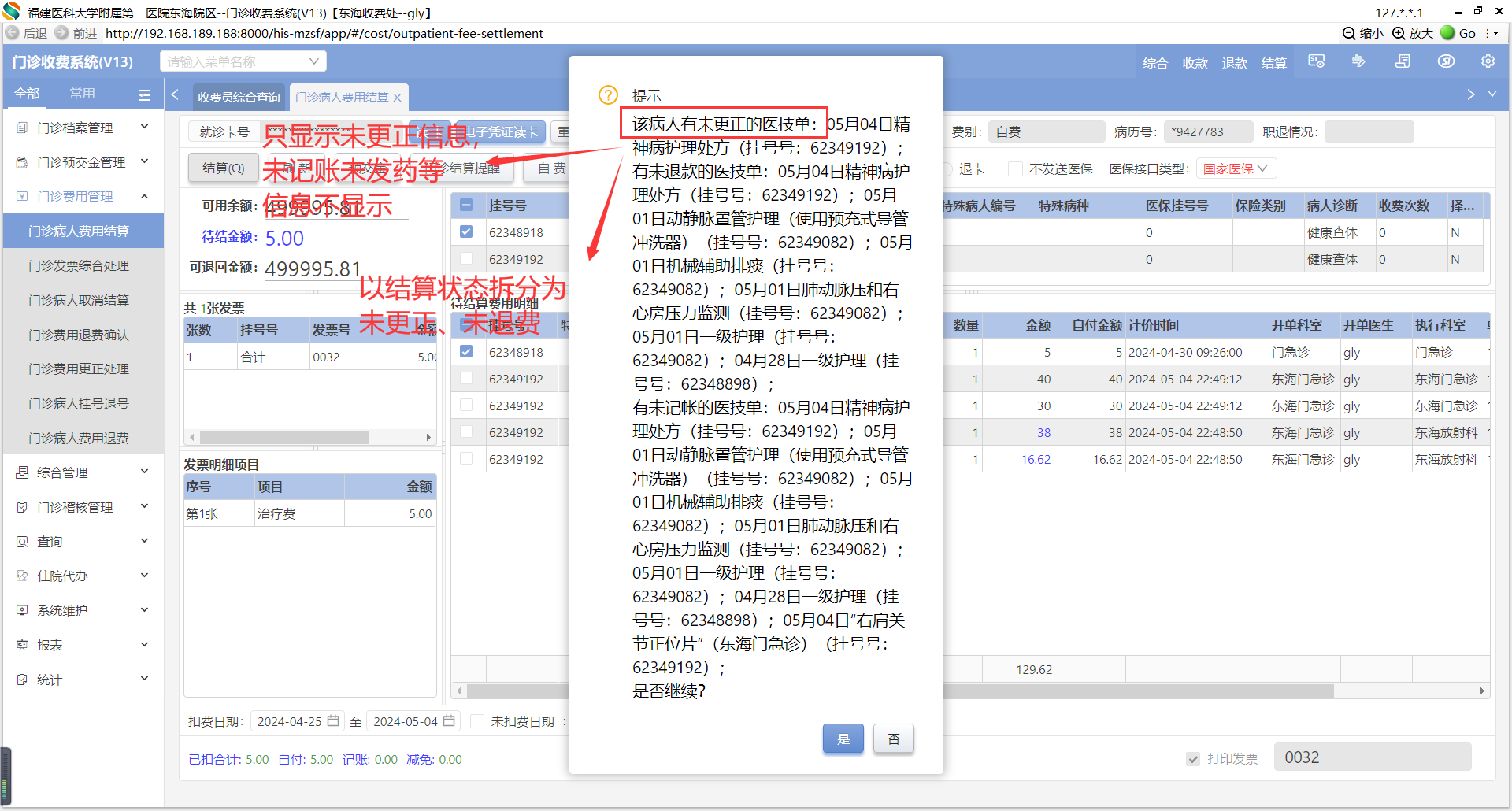Check registration 62349192 in the upper list
The width and height of the screenshot is (1512, 811).
(x=466, y=259)
